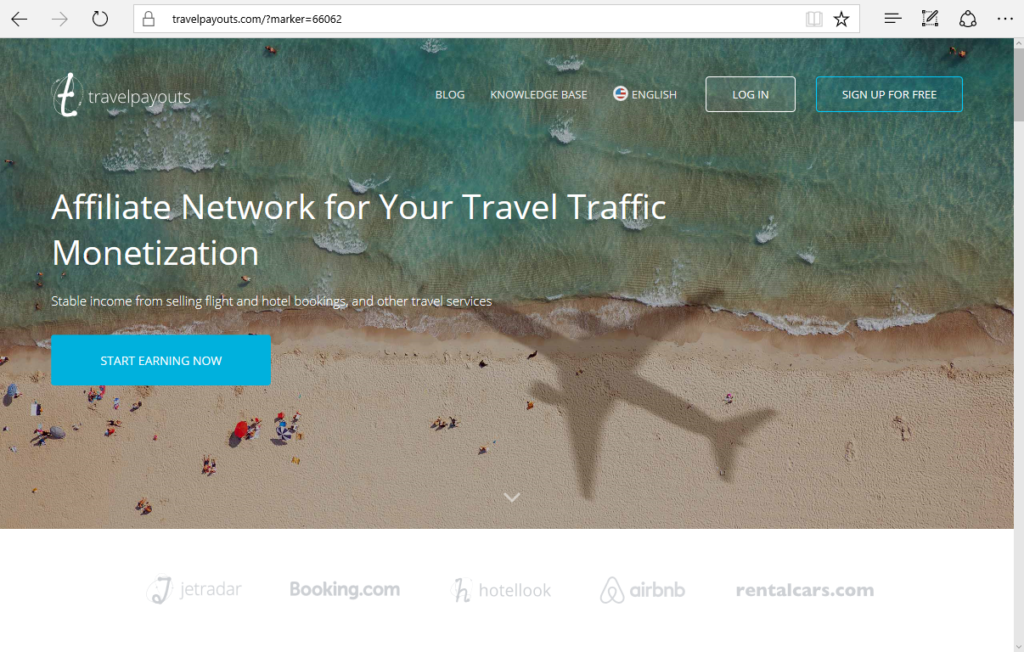Add page to favorites with star icon

tap(841, 19)
